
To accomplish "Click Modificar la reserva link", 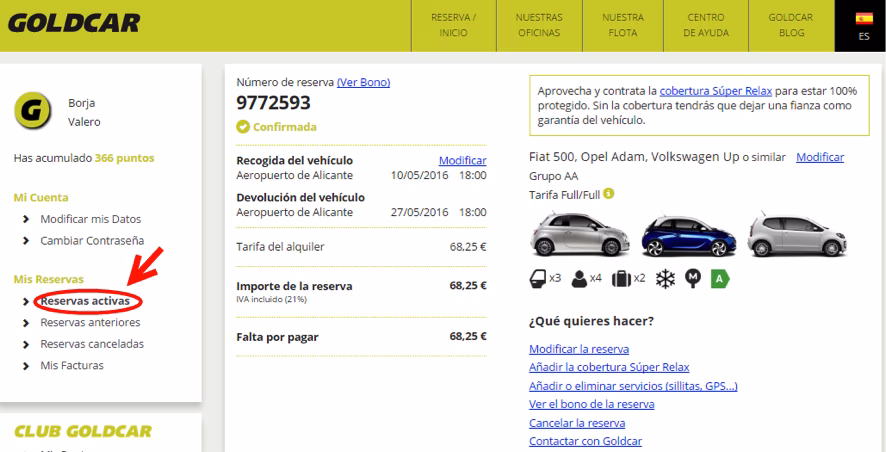I will (x=579, y=349).
